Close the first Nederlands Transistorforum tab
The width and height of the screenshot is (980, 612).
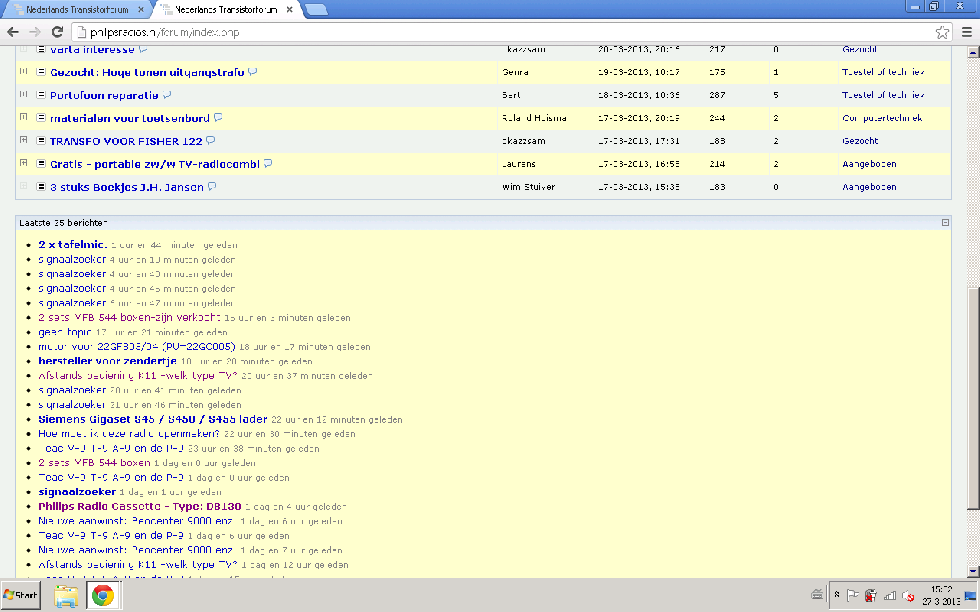click(x=141, y=9)
